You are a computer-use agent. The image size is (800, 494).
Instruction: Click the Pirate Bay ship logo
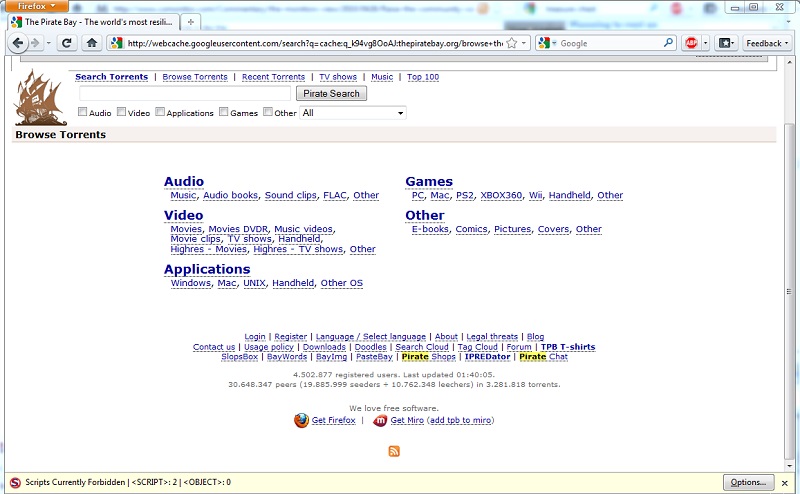[x=40, y=97]
